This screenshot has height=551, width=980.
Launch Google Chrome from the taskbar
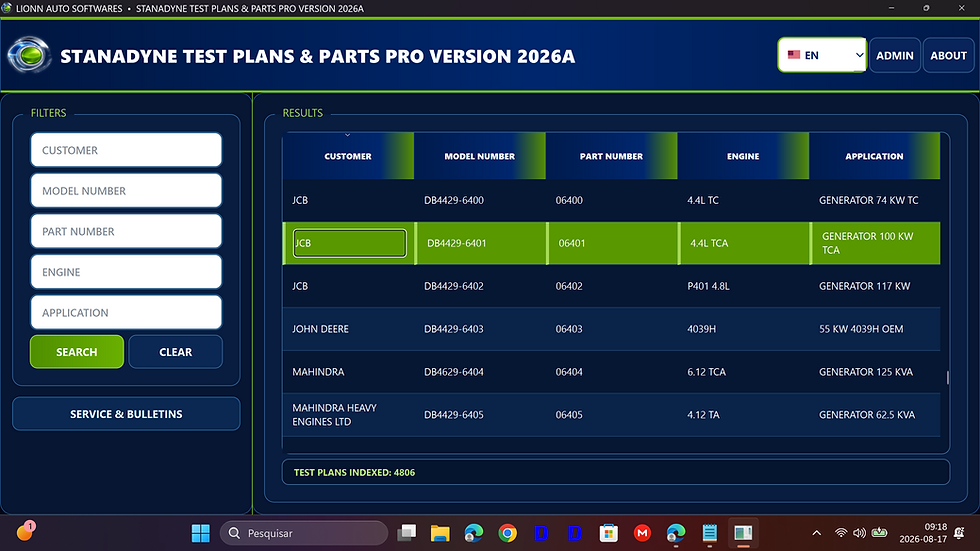(x=508, y=533)
